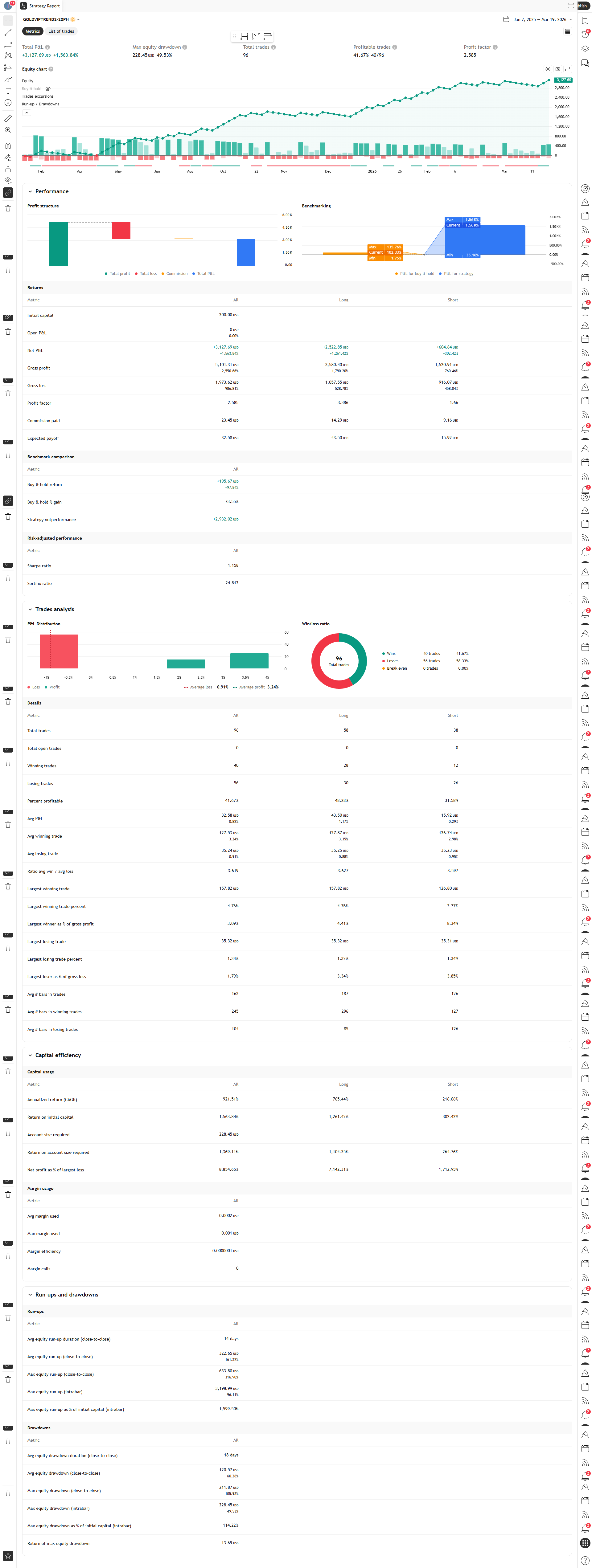Image resolution: width=592 pixels, height=1568 pixels.
Task: Open the chats icon in right sidebar
Action: [585, 63]
